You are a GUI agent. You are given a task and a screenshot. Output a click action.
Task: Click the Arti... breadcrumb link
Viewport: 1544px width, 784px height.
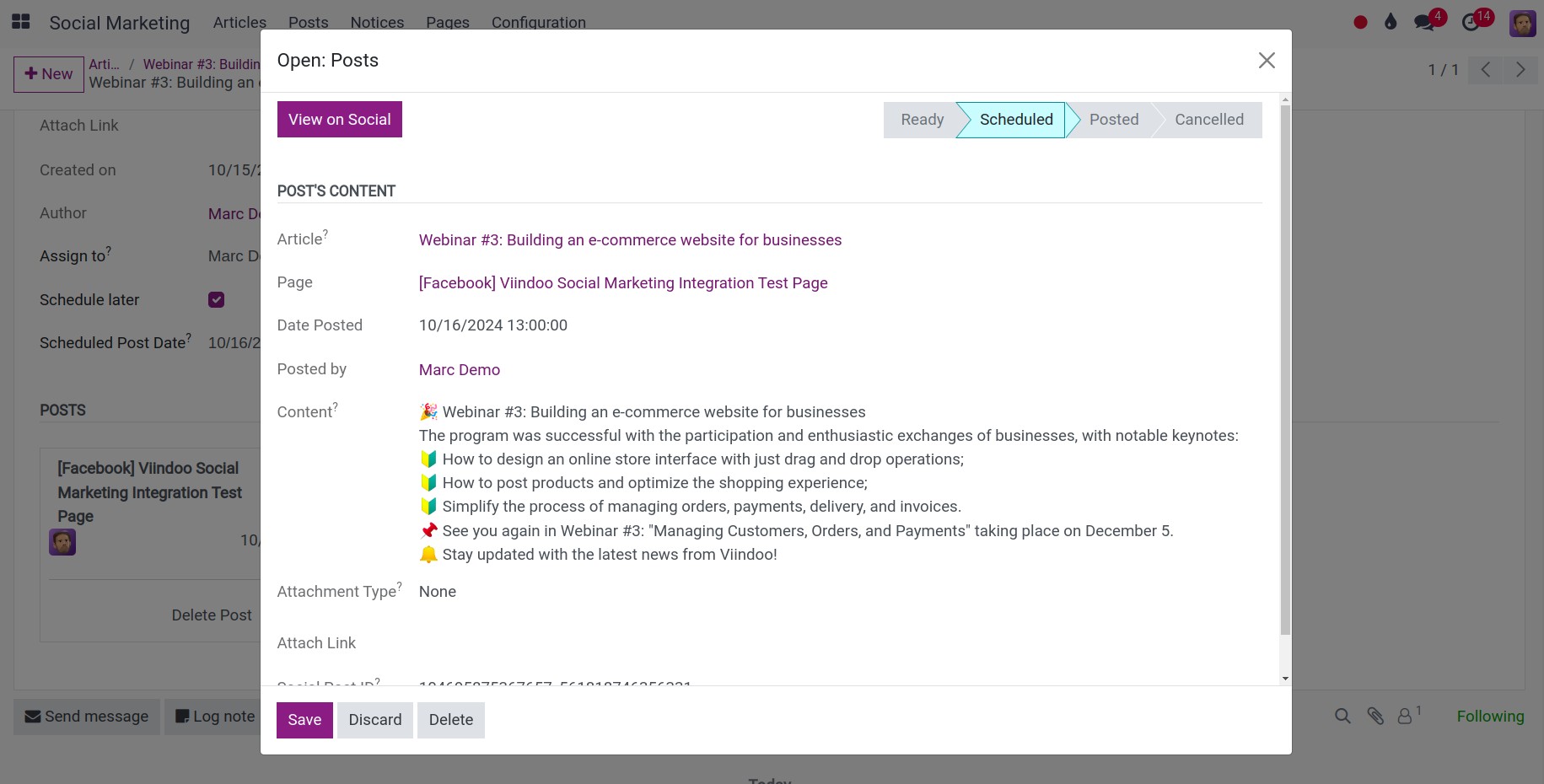105,64
